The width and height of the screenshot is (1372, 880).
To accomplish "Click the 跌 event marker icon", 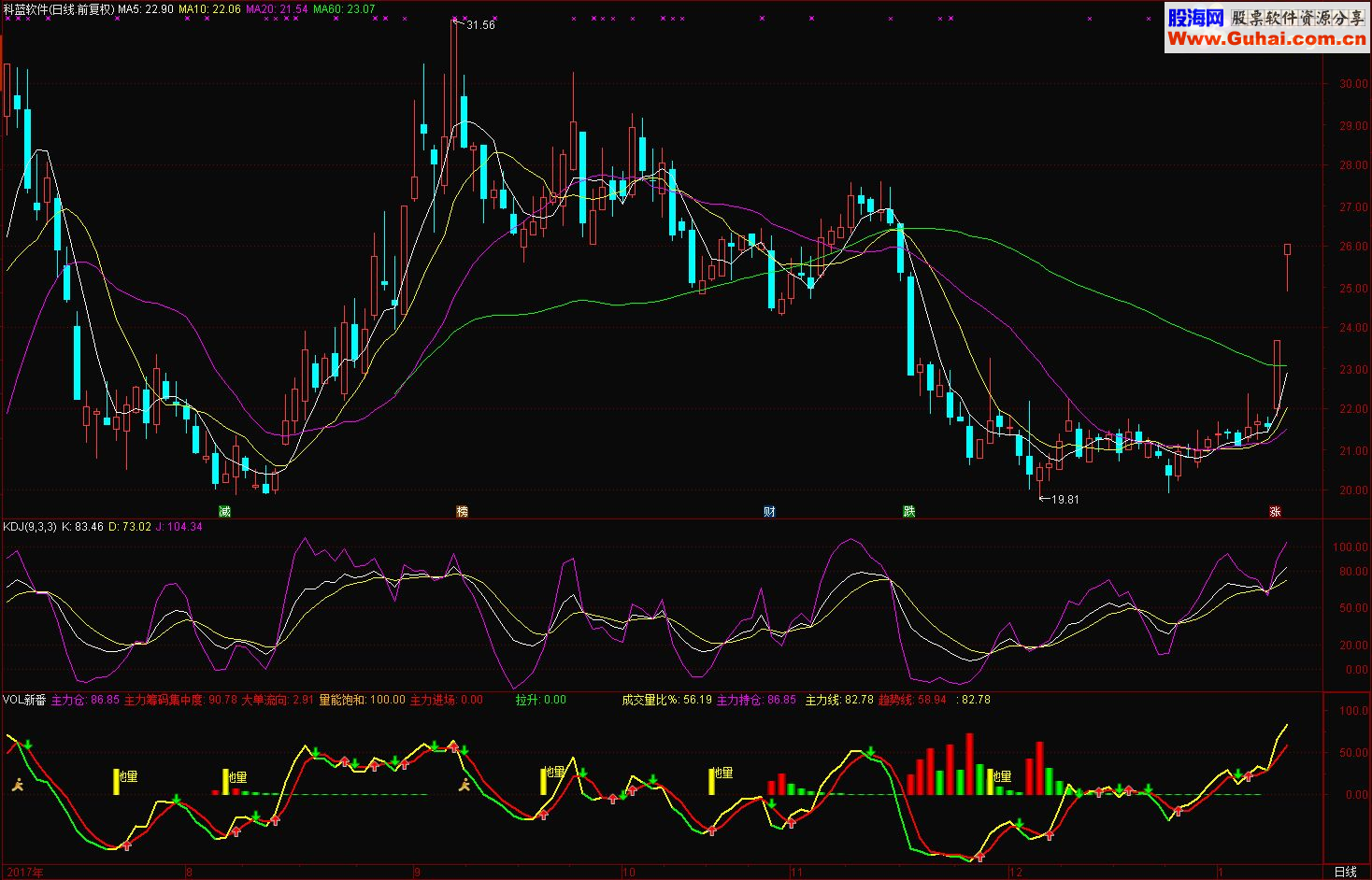I will 908,511.
